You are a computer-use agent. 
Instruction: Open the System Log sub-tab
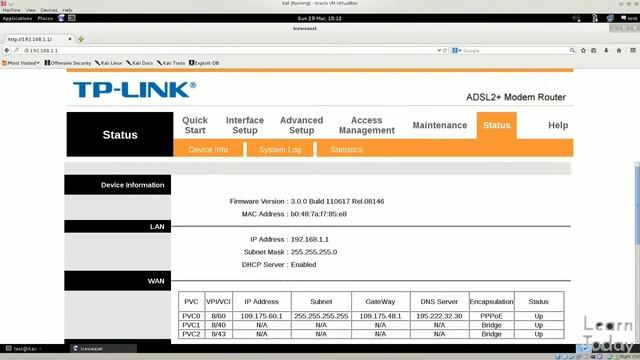click(280, 149)
